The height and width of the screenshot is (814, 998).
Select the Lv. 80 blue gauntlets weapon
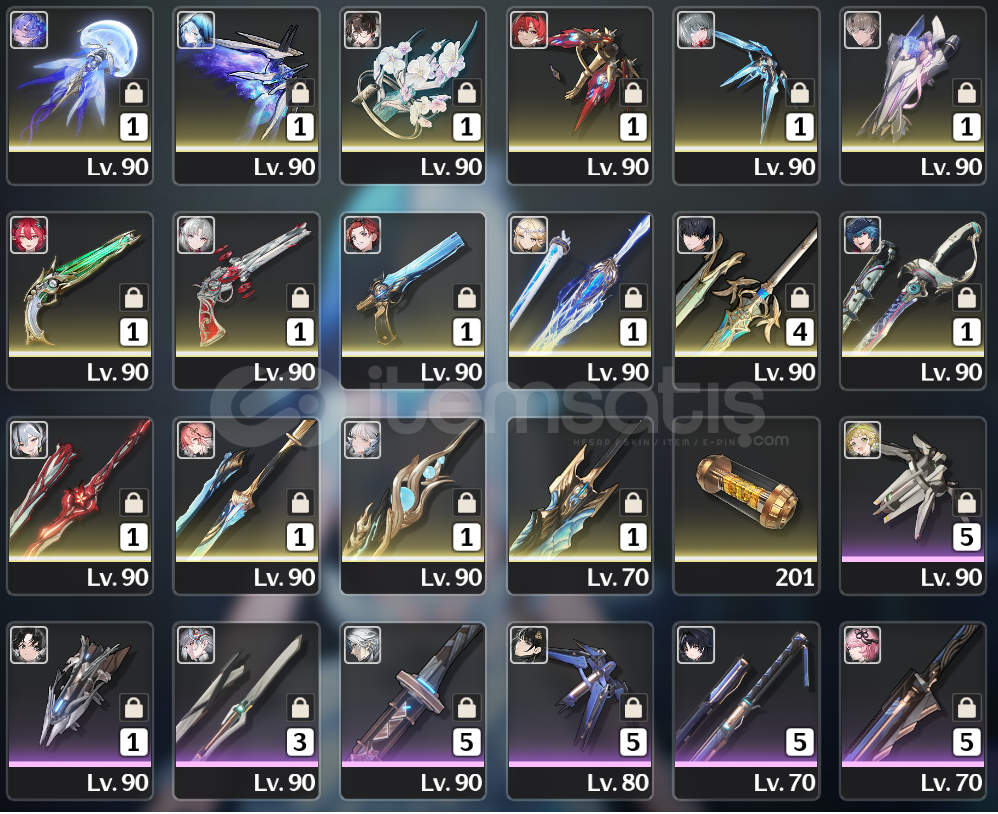(580, 711)
